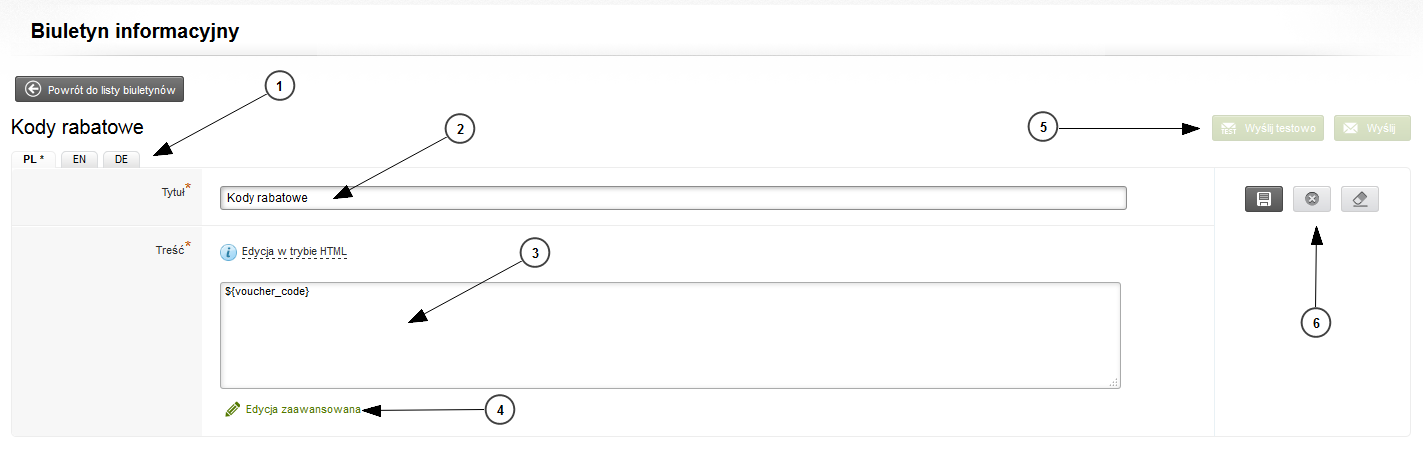This screenshot has width=1423, height=451.
Task: Save the newsletter with the floppy disk icon
Action: click(x=1264, y=199)
